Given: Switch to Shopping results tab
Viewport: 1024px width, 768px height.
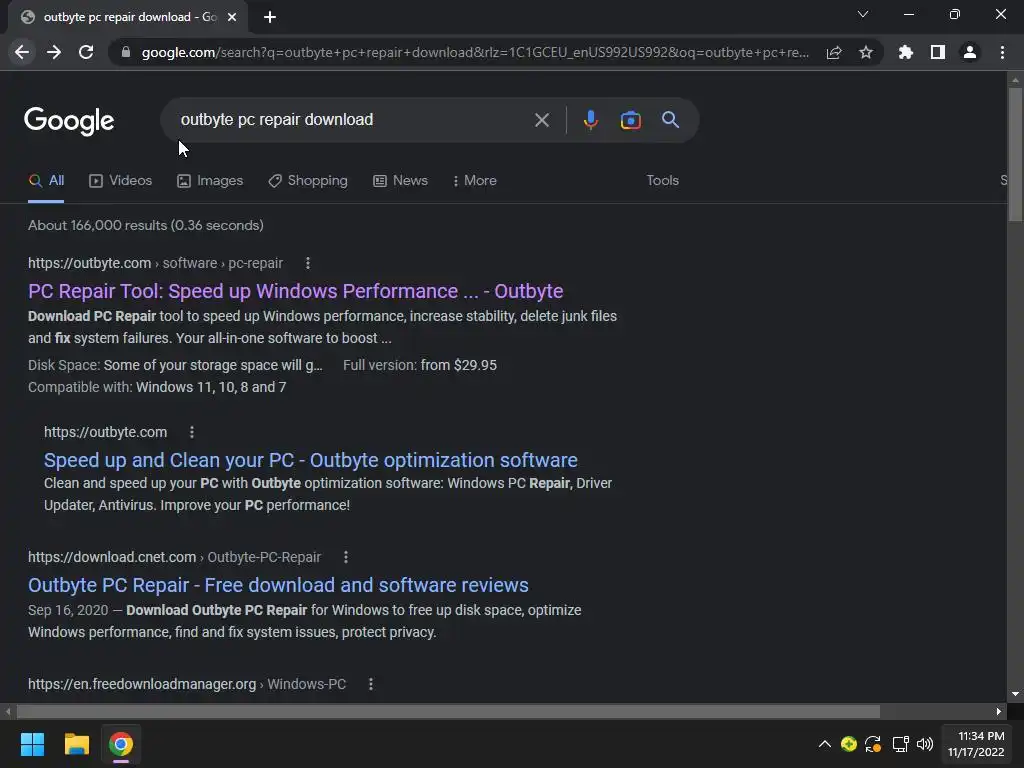Looking at the screenshot, I should (308, 181).
